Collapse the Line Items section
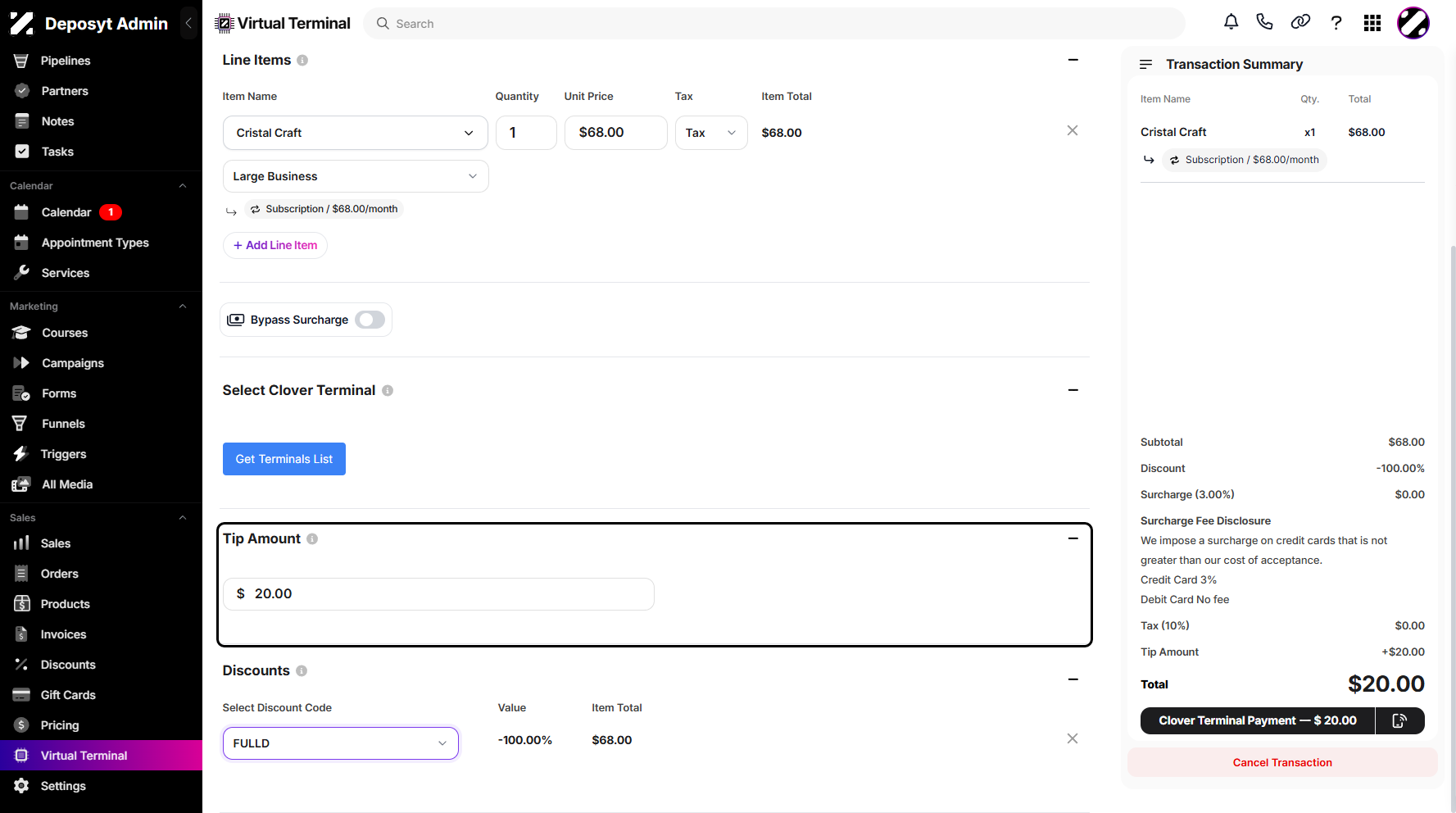This screenshot has width=1456, height=813. coord(1073,60)
